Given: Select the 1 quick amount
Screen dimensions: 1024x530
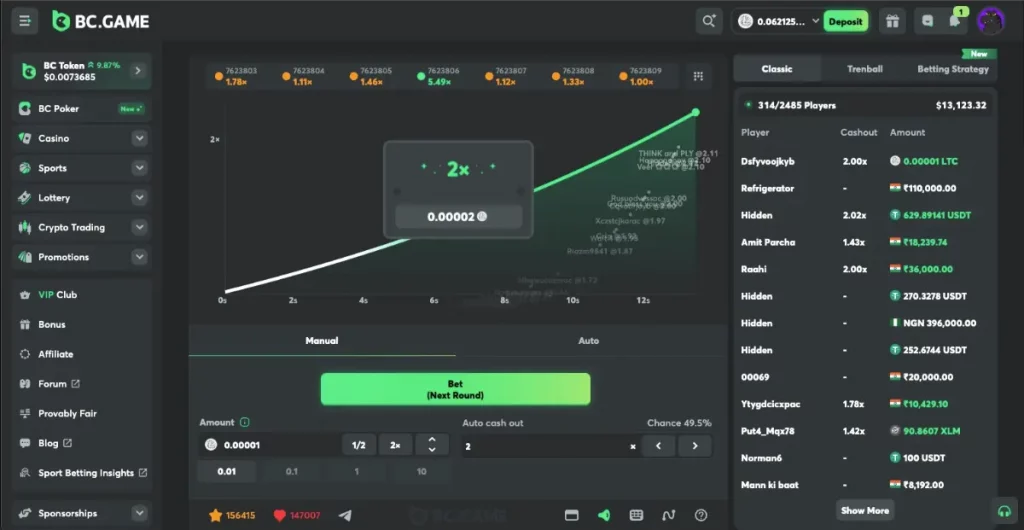Looking at the screenshot, I should pyautogui.click(x=357, y=471).
